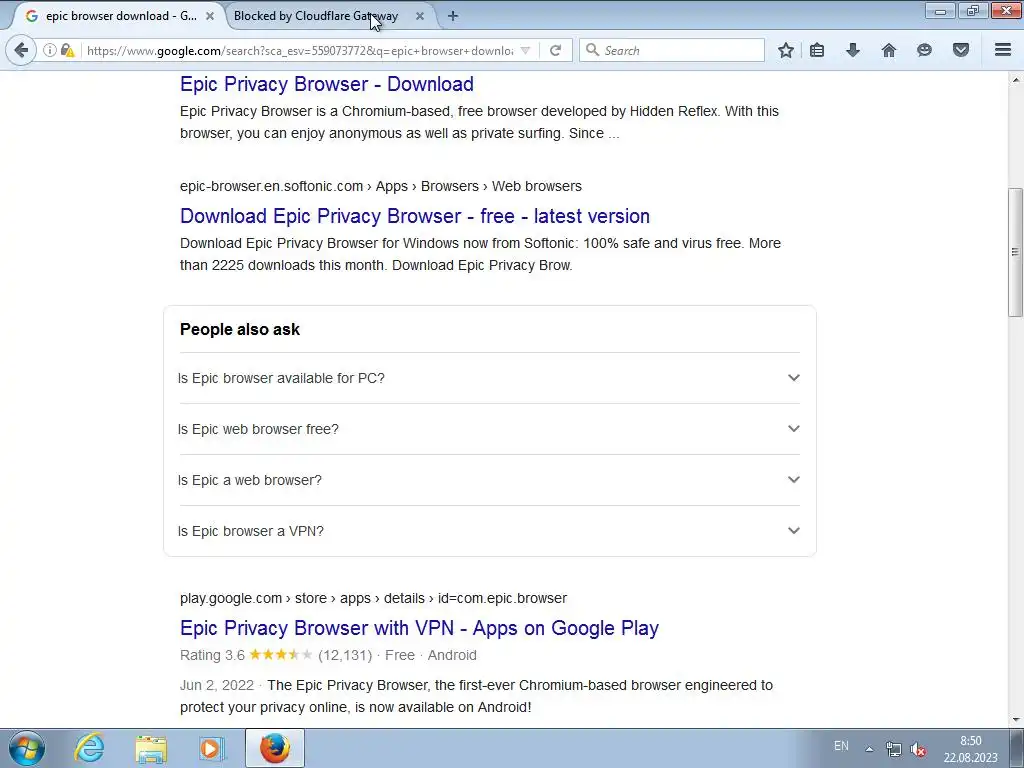The height and width of the screenshot is (768, 1024).
Task: Open Windows Explorer folder from taskbar
Action: [x=151, y=748]
